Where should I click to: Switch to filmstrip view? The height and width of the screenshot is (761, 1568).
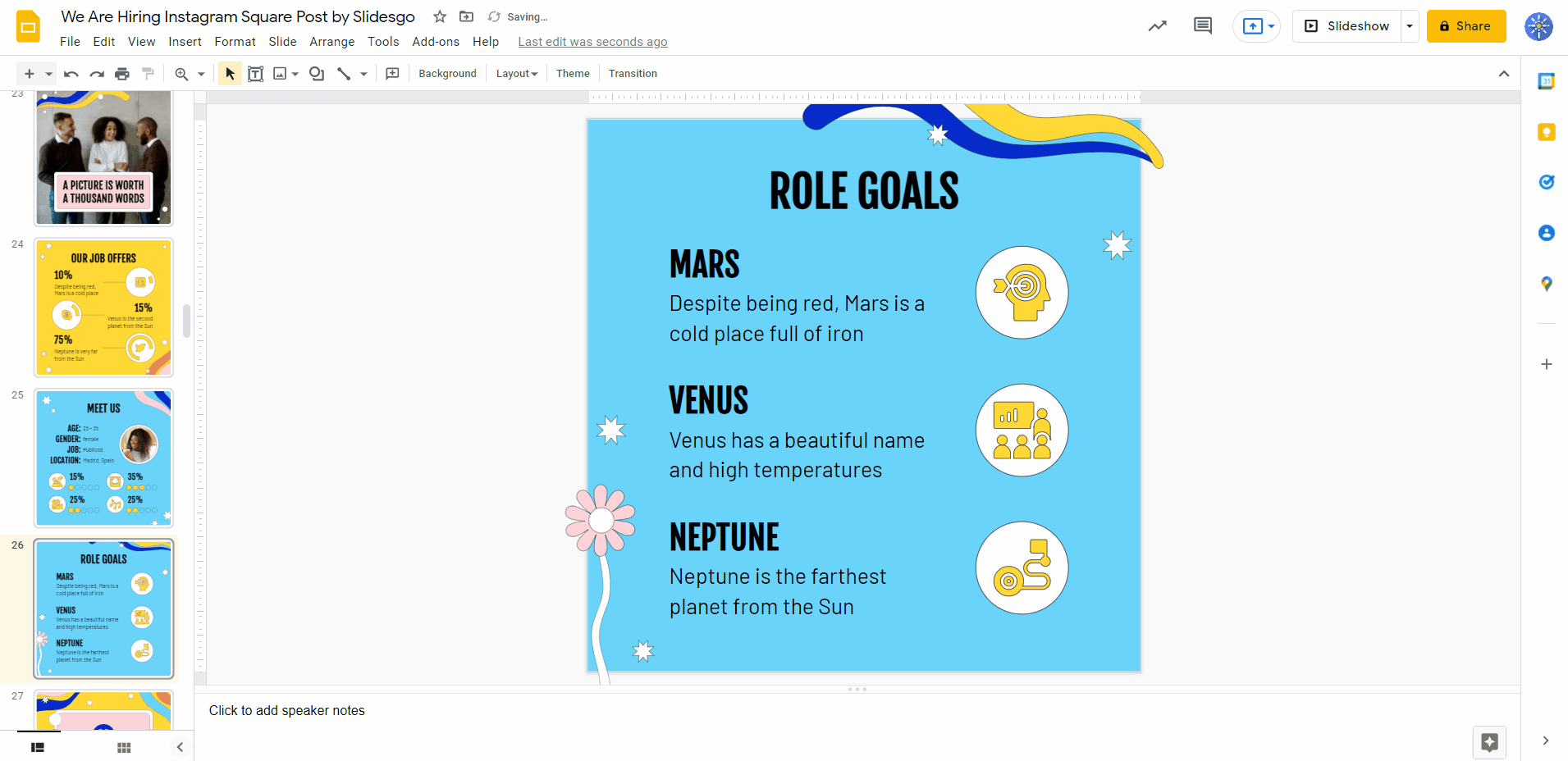38,747
